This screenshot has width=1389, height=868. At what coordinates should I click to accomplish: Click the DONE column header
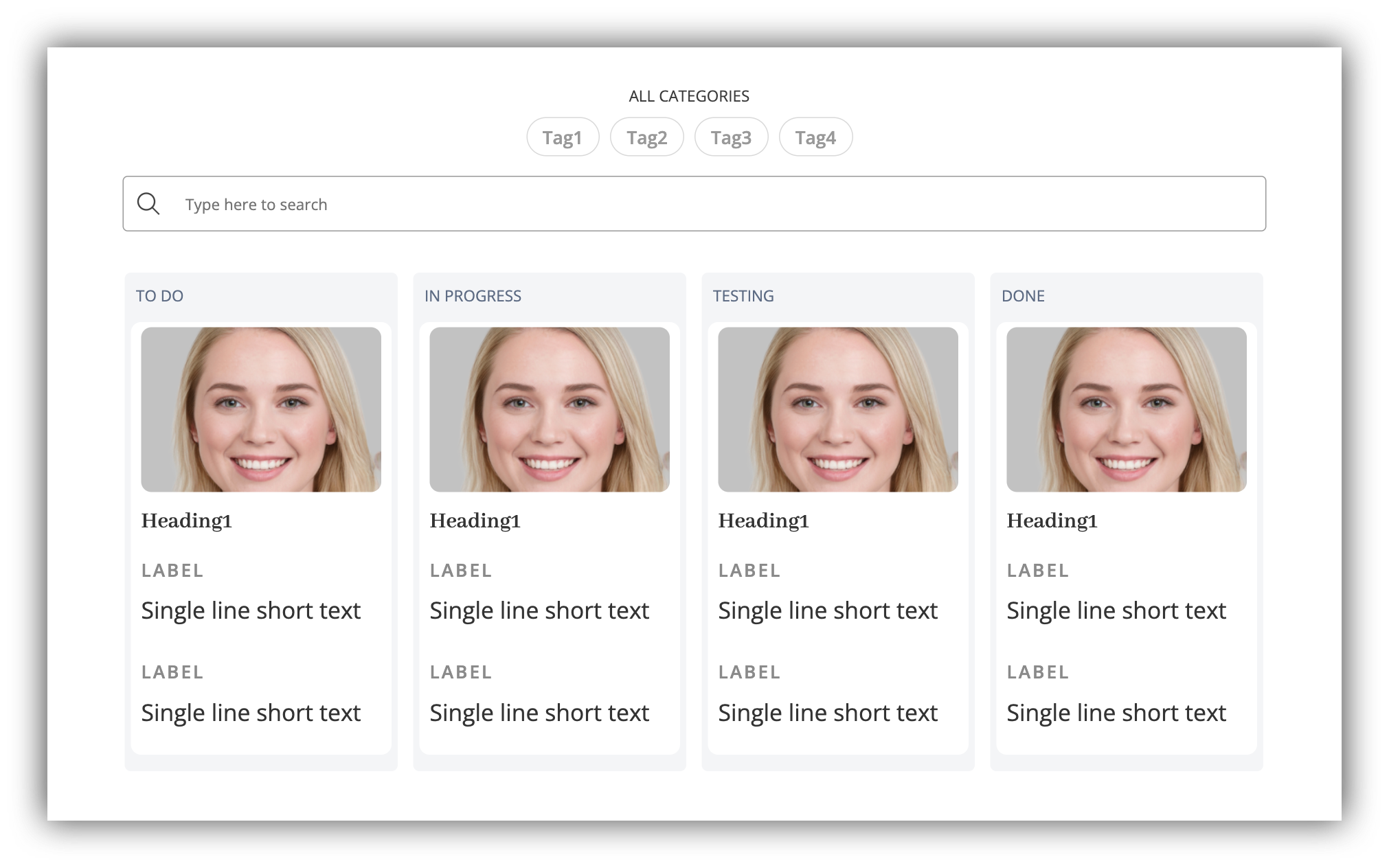point(1023,296)
